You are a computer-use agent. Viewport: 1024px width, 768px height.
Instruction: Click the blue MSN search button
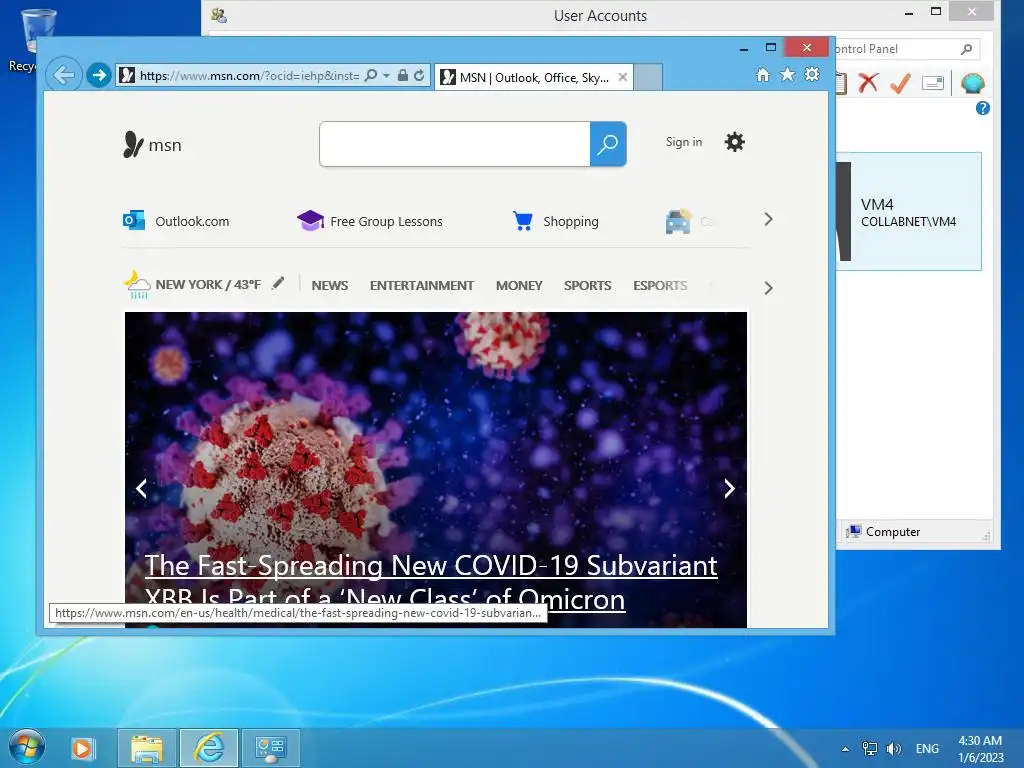tap(608, 144)
